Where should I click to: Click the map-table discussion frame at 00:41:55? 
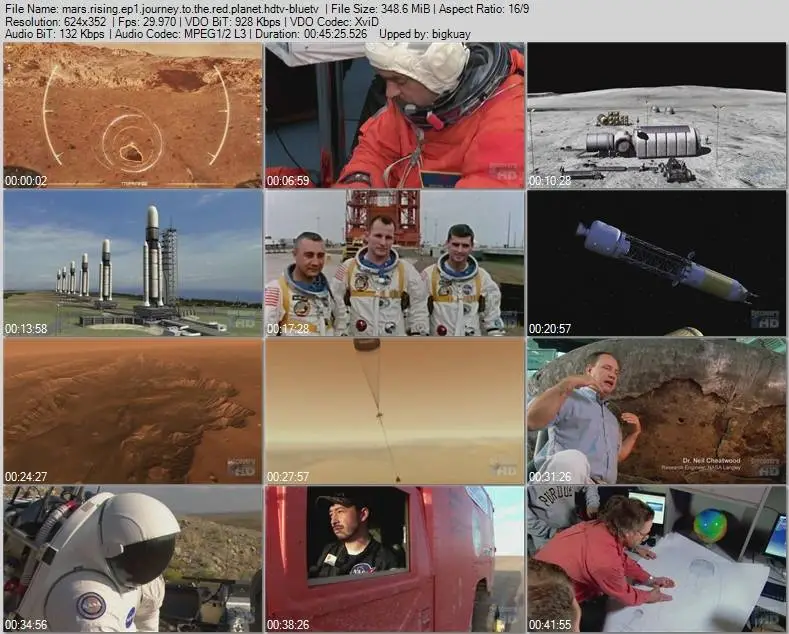coord(657,559)
